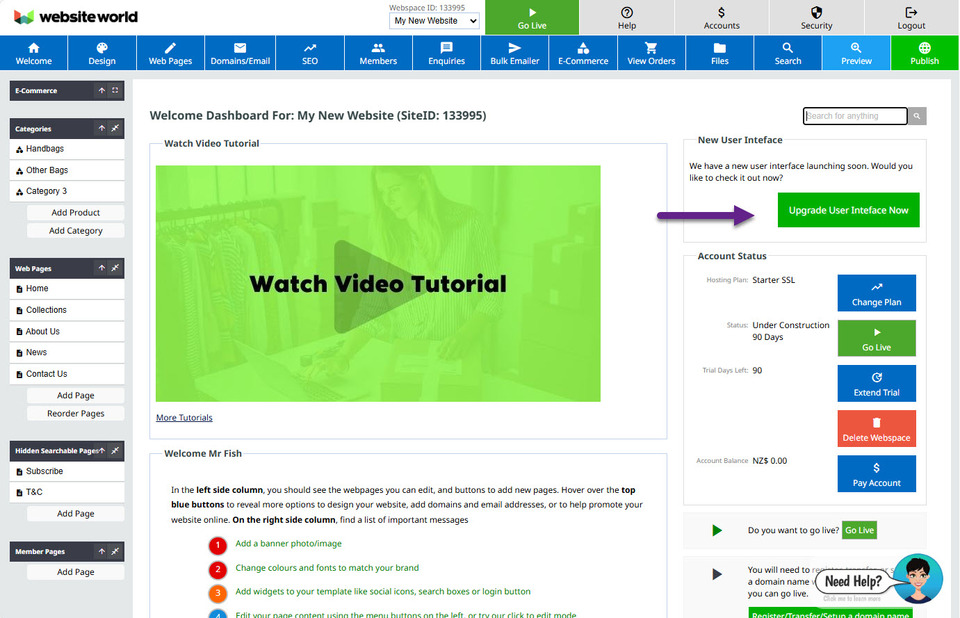This screenshot has width=960, height=618.
Task: Click the search magnifier button beside search box
Action: pos(918,116)
